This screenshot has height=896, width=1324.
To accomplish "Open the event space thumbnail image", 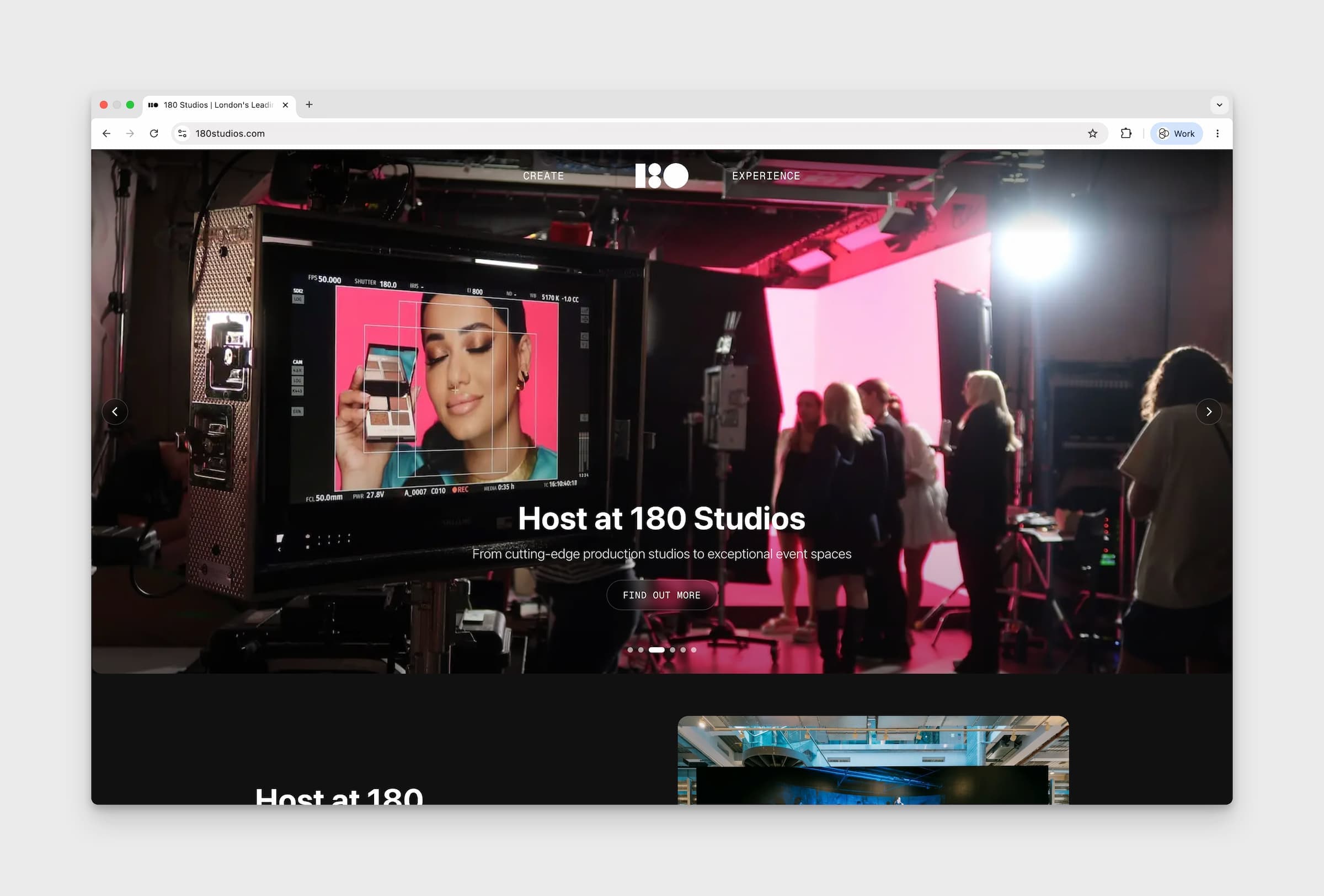I will (873, 760).
